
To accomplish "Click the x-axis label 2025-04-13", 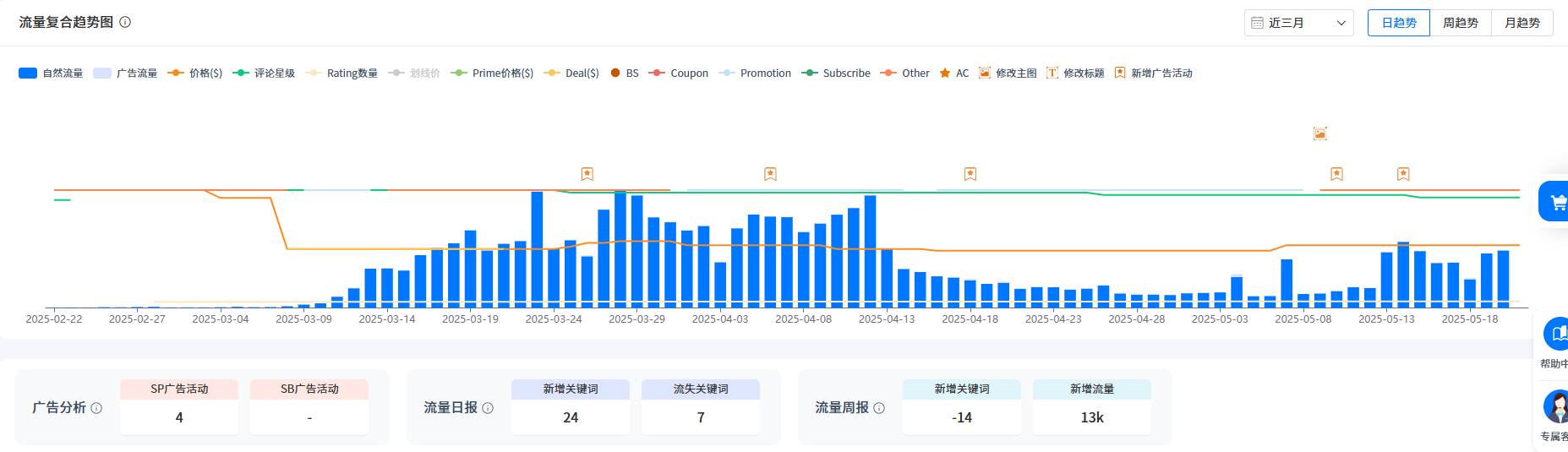I will [887, 319].
